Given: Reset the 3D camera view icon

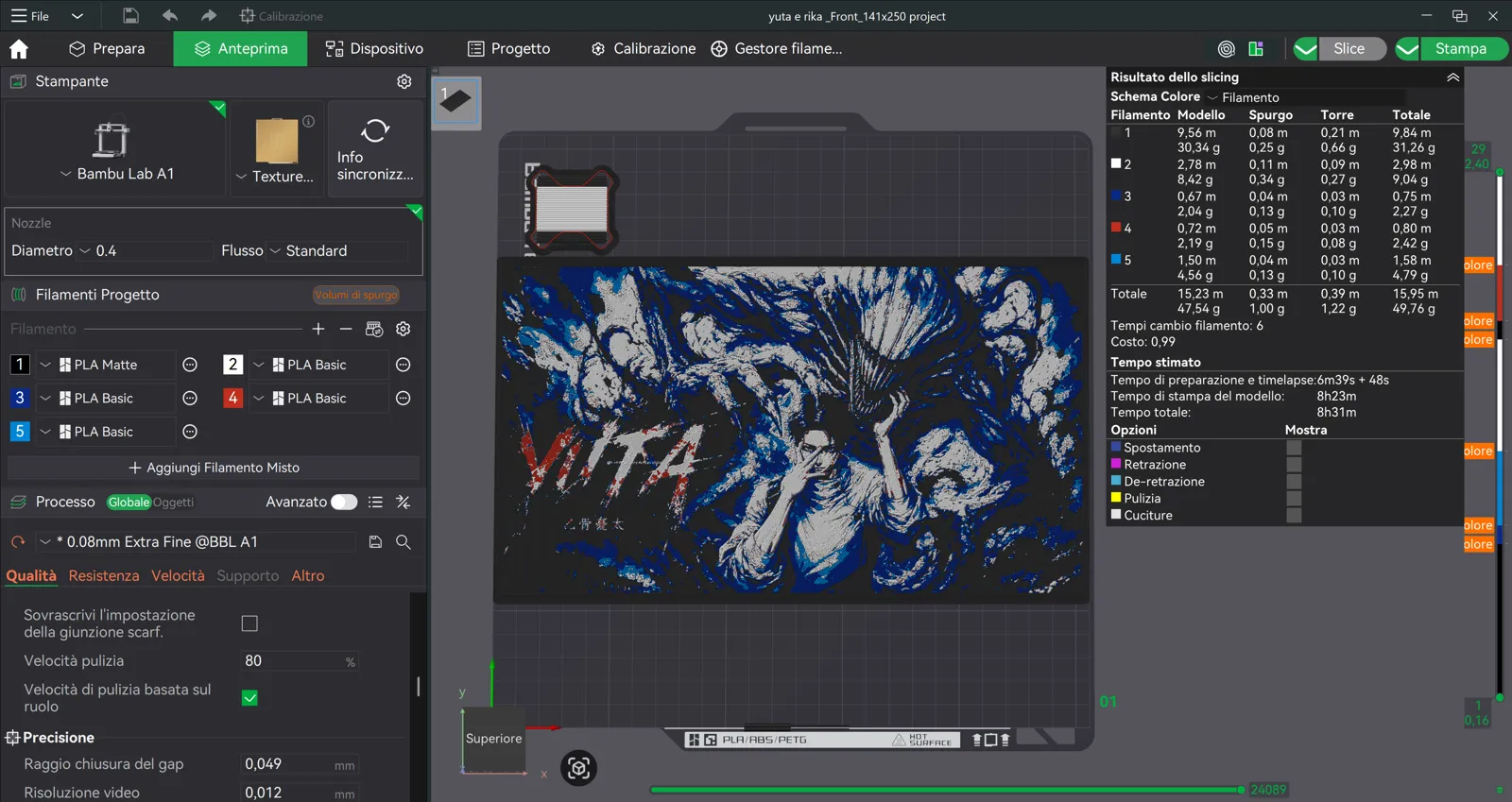Looking at the screenshot, I should 578,768.
